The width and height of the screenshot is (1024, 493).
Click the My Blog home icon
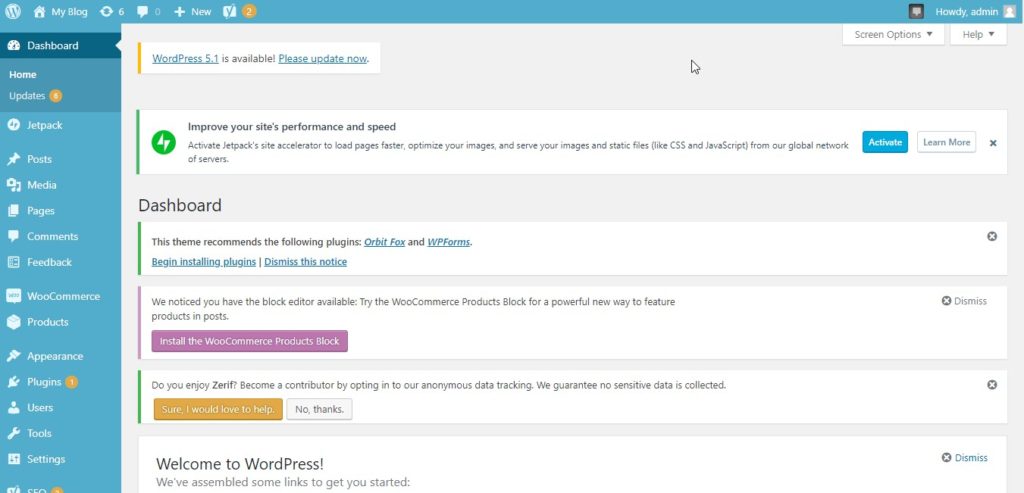coord(39,12)
